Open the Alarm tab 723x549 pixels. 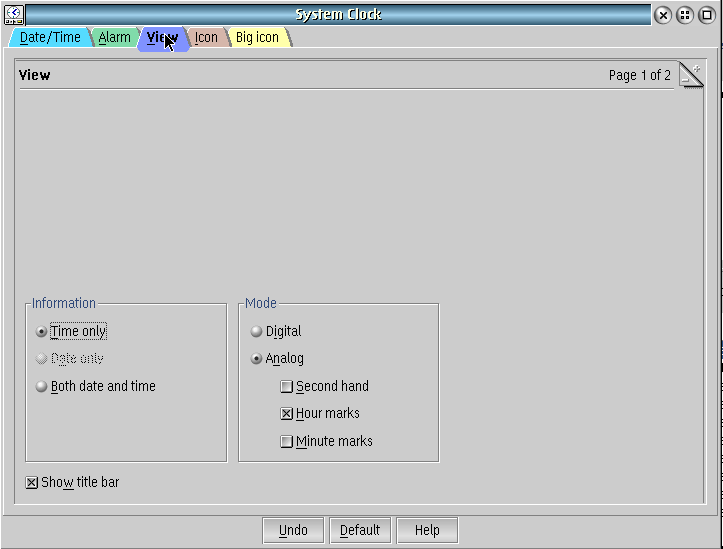point(114,37)
